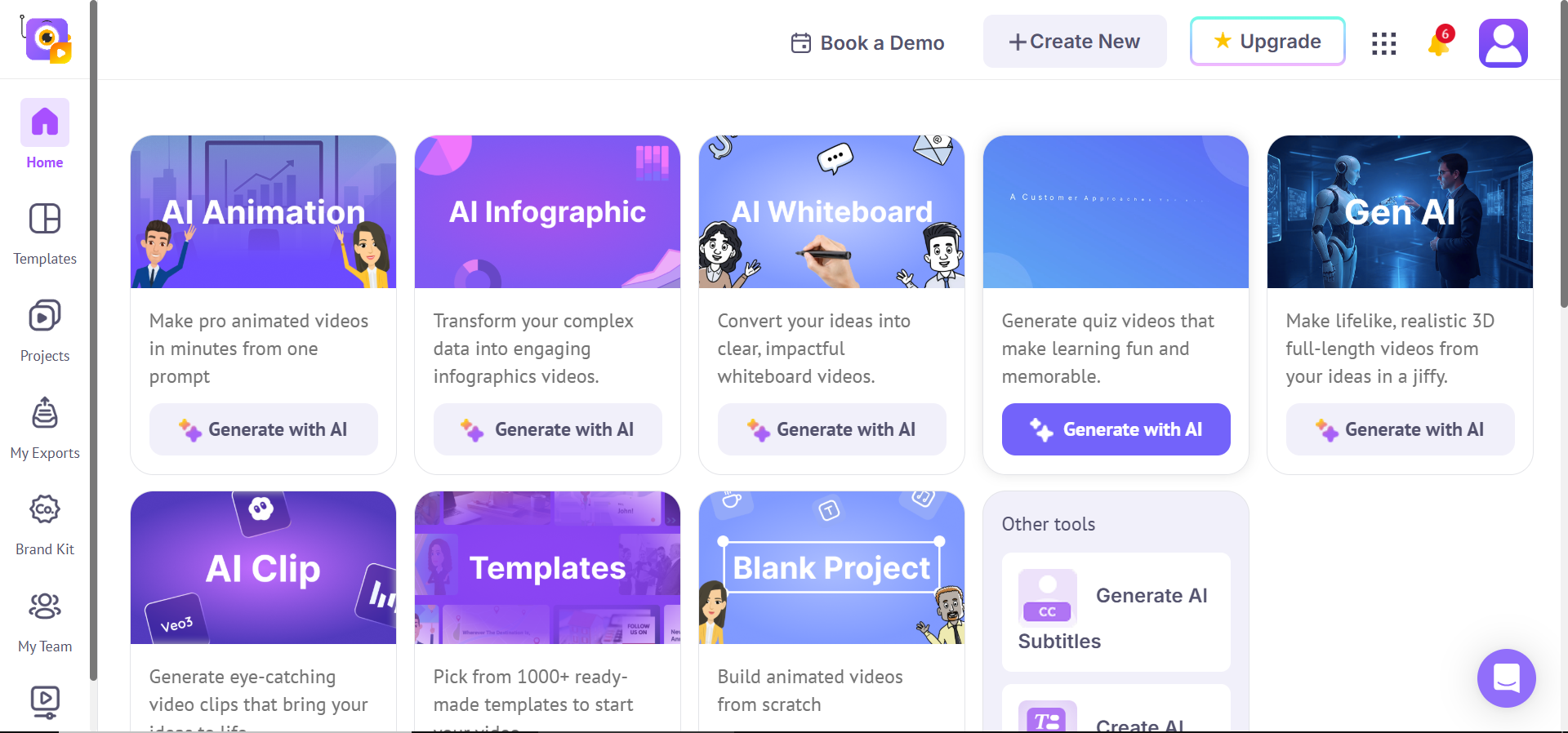Open the user profile avatar
The width and height of the screenshot is (1568, 733).
(1503, 43)
